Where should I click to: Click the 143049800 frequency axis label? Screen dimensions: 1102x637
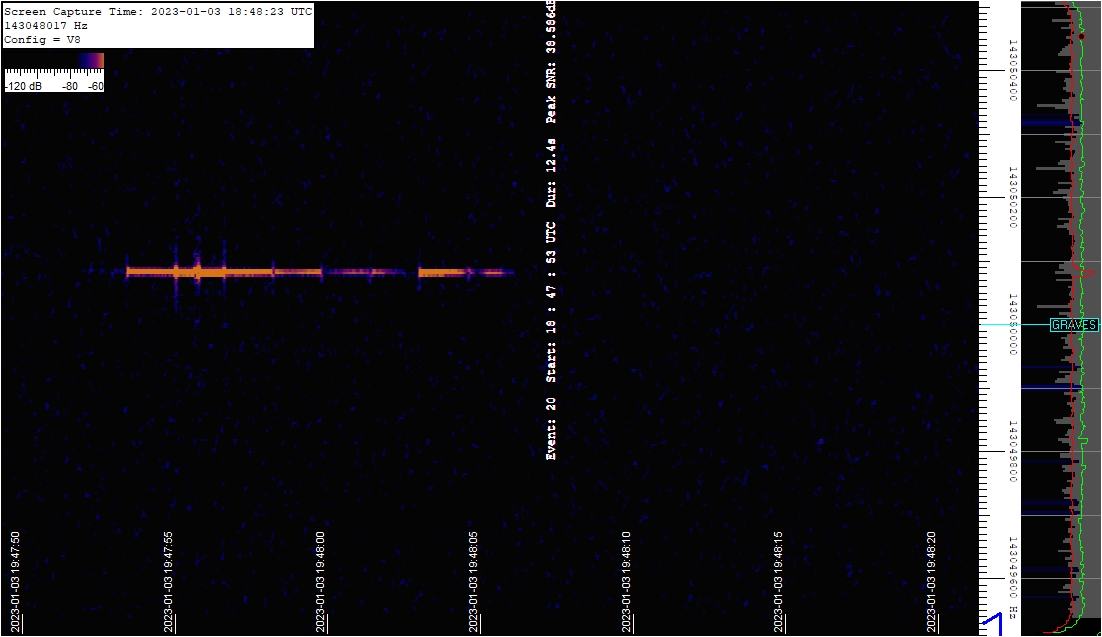[1013, 451]
